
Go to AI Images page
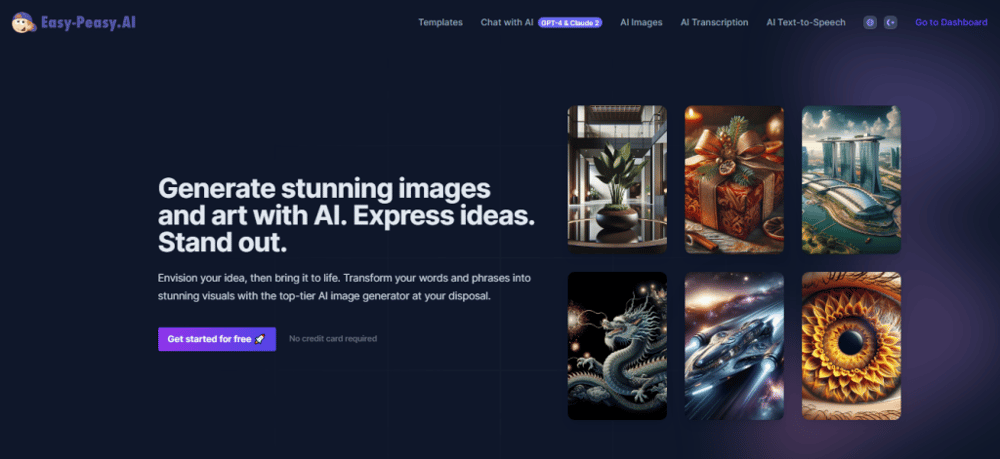pos(641,22)
